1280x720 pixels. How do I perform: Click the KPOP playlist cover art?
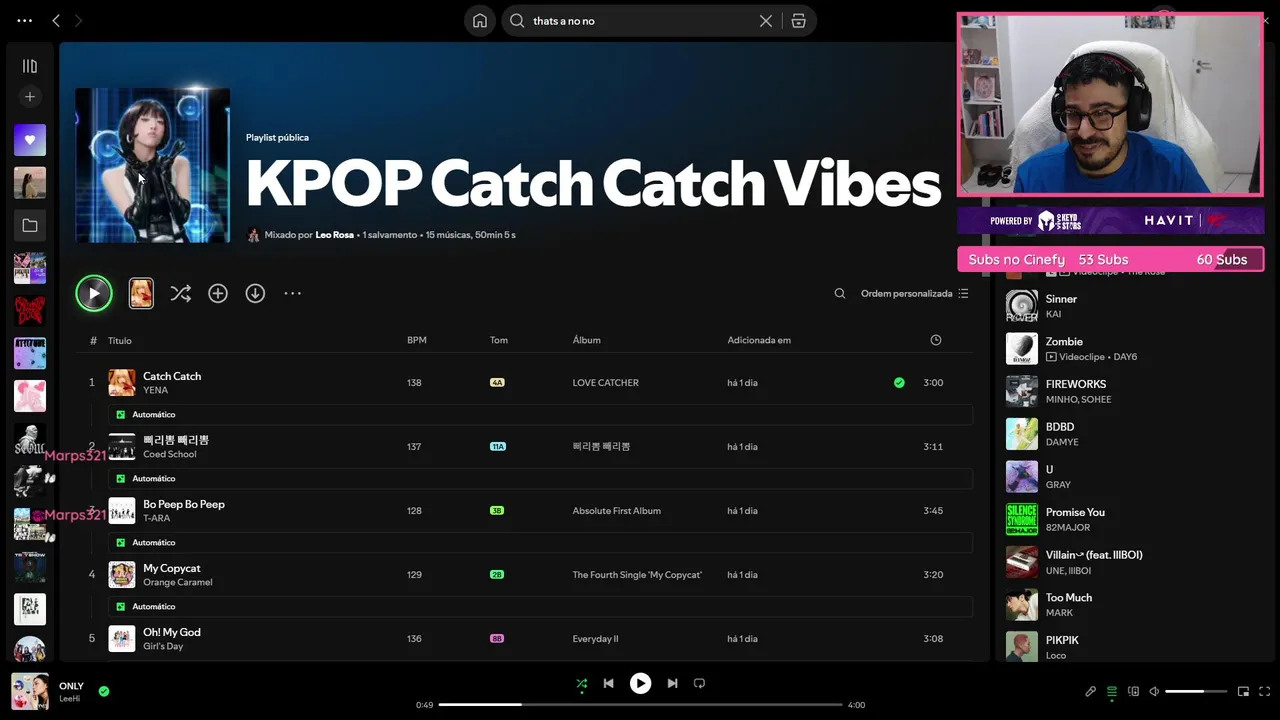click(153, 165)
